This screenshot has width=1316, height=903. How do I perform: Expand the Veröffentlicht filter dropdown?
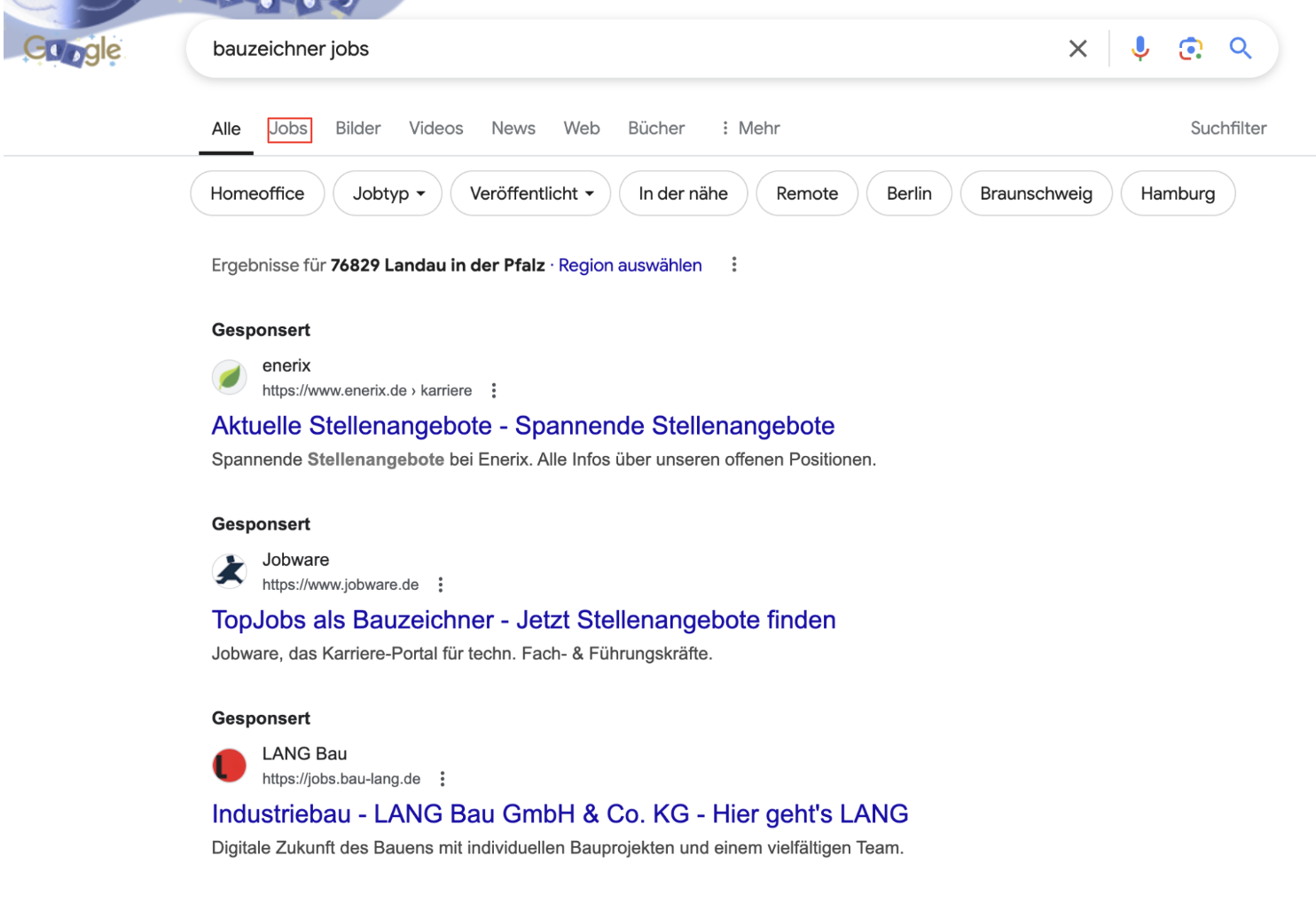click(530, 193)
